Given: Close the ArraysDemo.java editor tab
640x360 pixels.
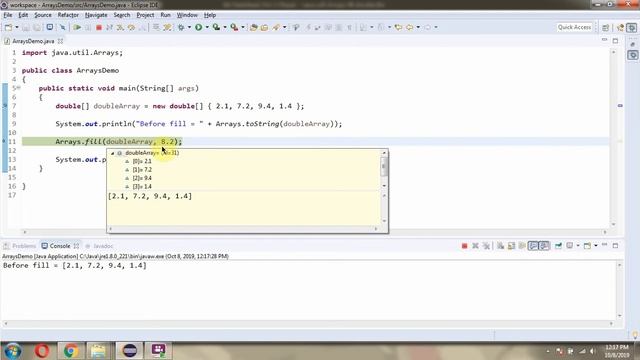Looking at the screenshot, I should (x=60, y=41).
